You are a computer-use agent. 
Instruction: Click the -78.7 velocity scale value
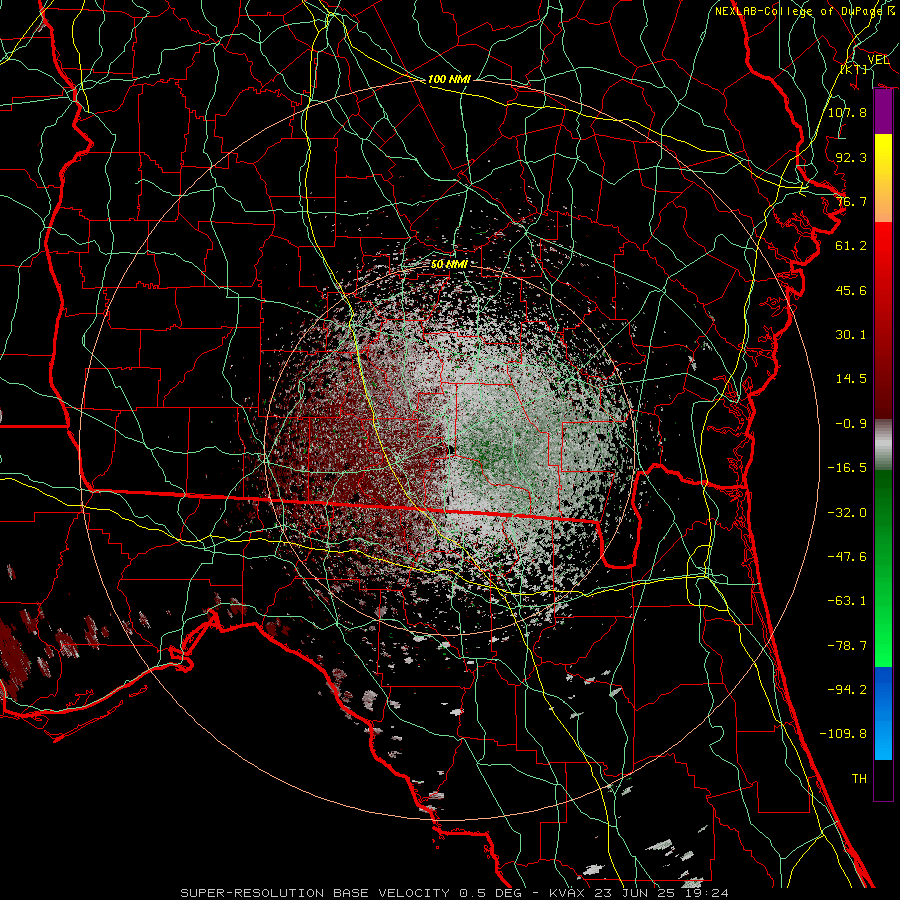[847, 646]
